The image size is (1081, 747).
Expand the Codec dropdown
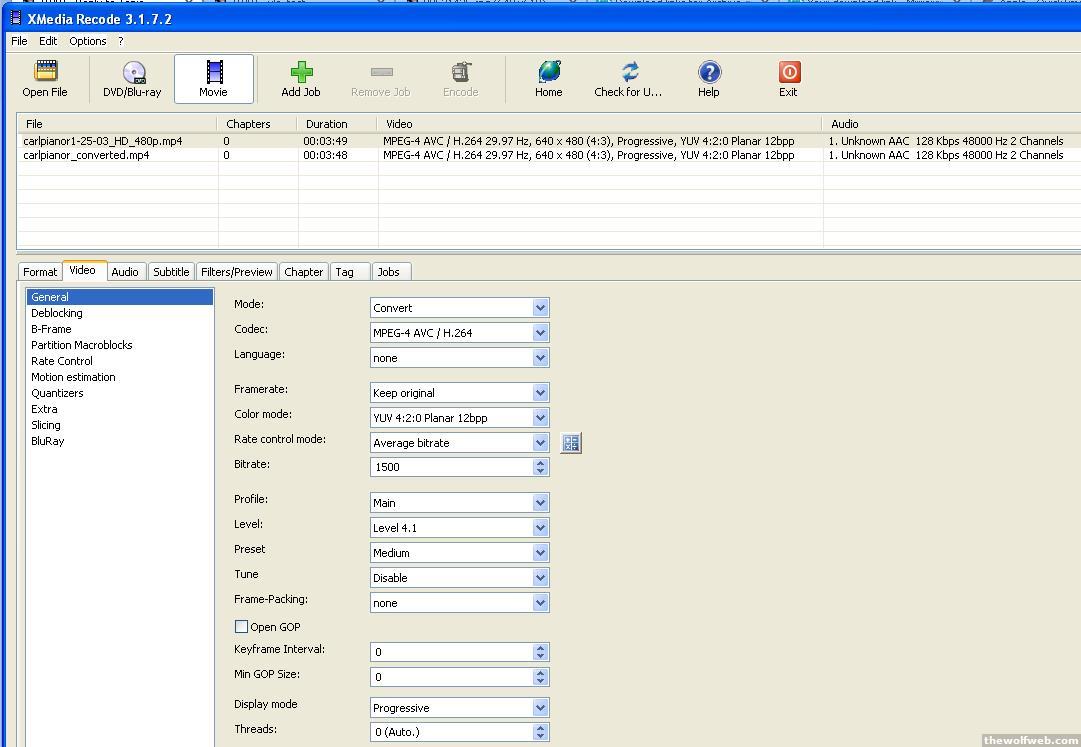(x=540, y=333)
